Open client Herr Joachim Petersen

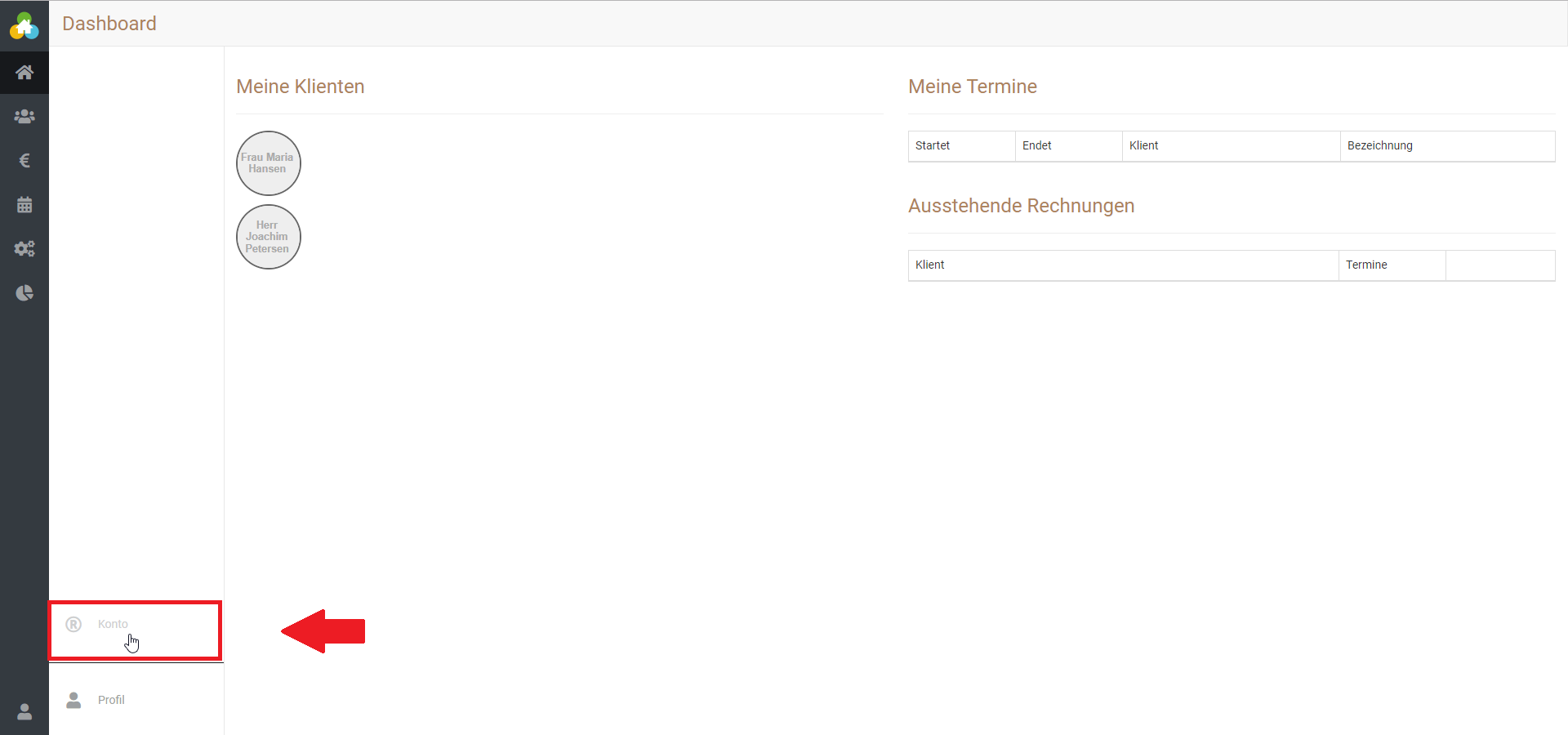click(268, 237)
